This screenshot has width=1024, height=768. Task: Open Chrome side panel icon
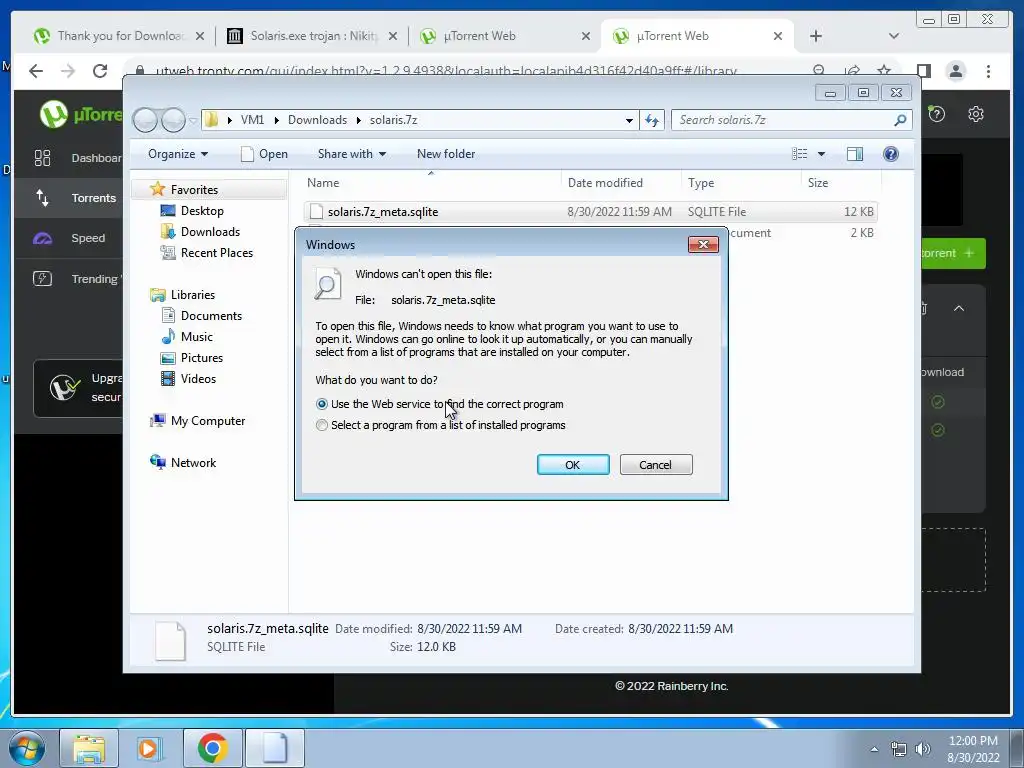coord(923,71)
